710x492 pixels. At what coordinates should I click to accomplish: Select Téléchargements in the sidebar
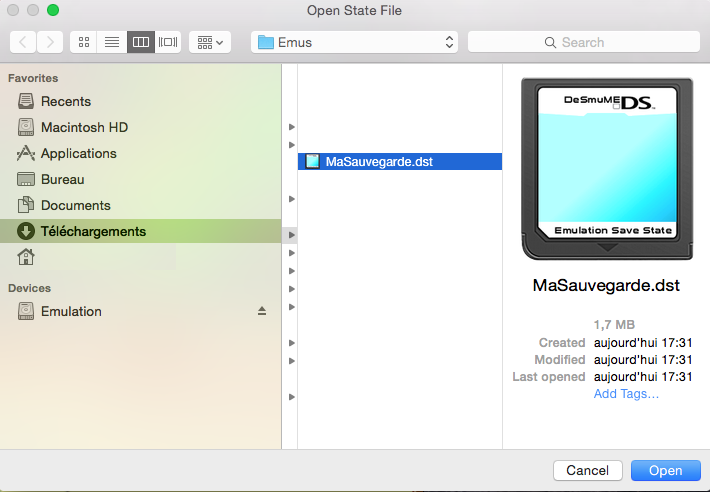click(x=140, y=231)
